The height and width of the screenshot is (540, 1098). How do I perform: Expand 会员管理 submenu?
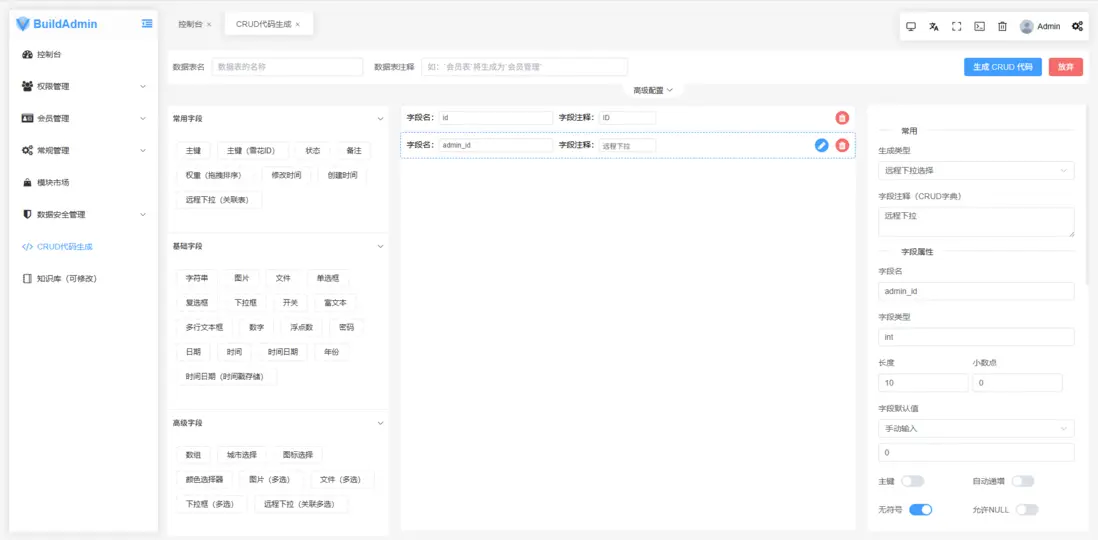(x=143, y=118)
